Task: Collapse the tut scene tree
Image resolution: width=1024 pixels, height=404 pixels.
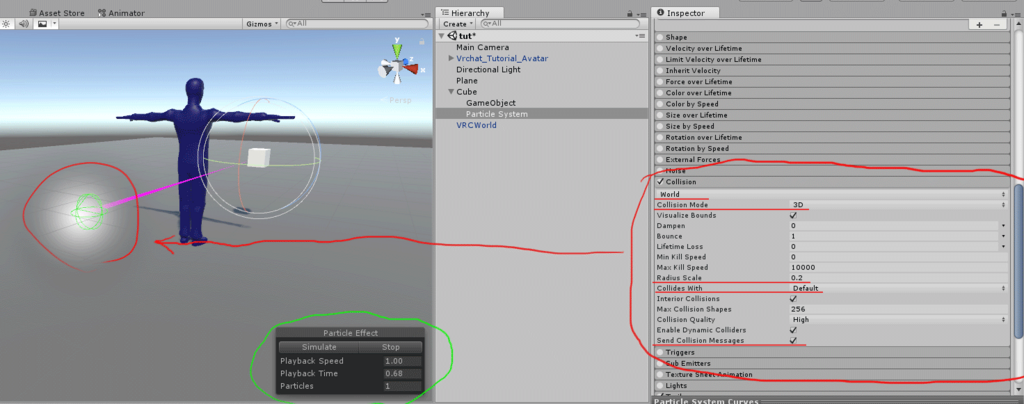Action: tap(442, 36)
